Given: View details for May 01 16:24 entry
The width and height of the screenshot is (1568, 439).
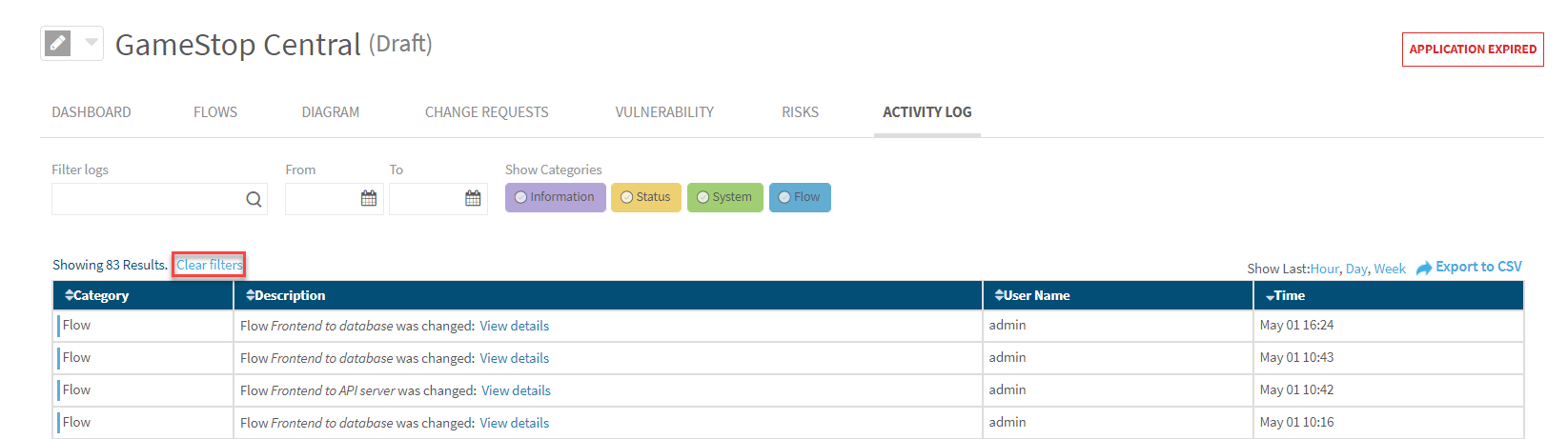Looking at the screenshot, I should pyautogui.click(x=514, y=326).
